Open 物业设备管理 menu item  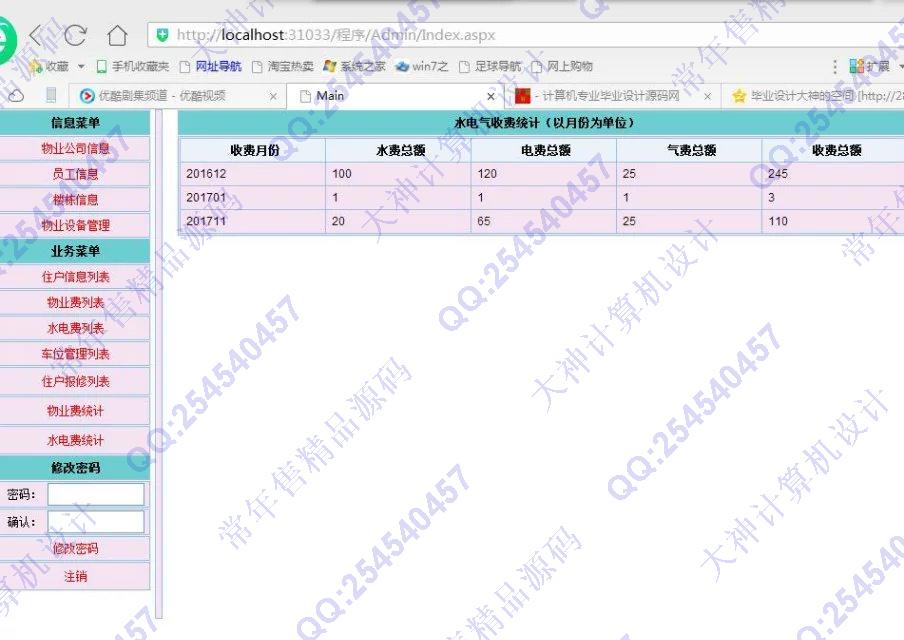[x=75, y=225]
